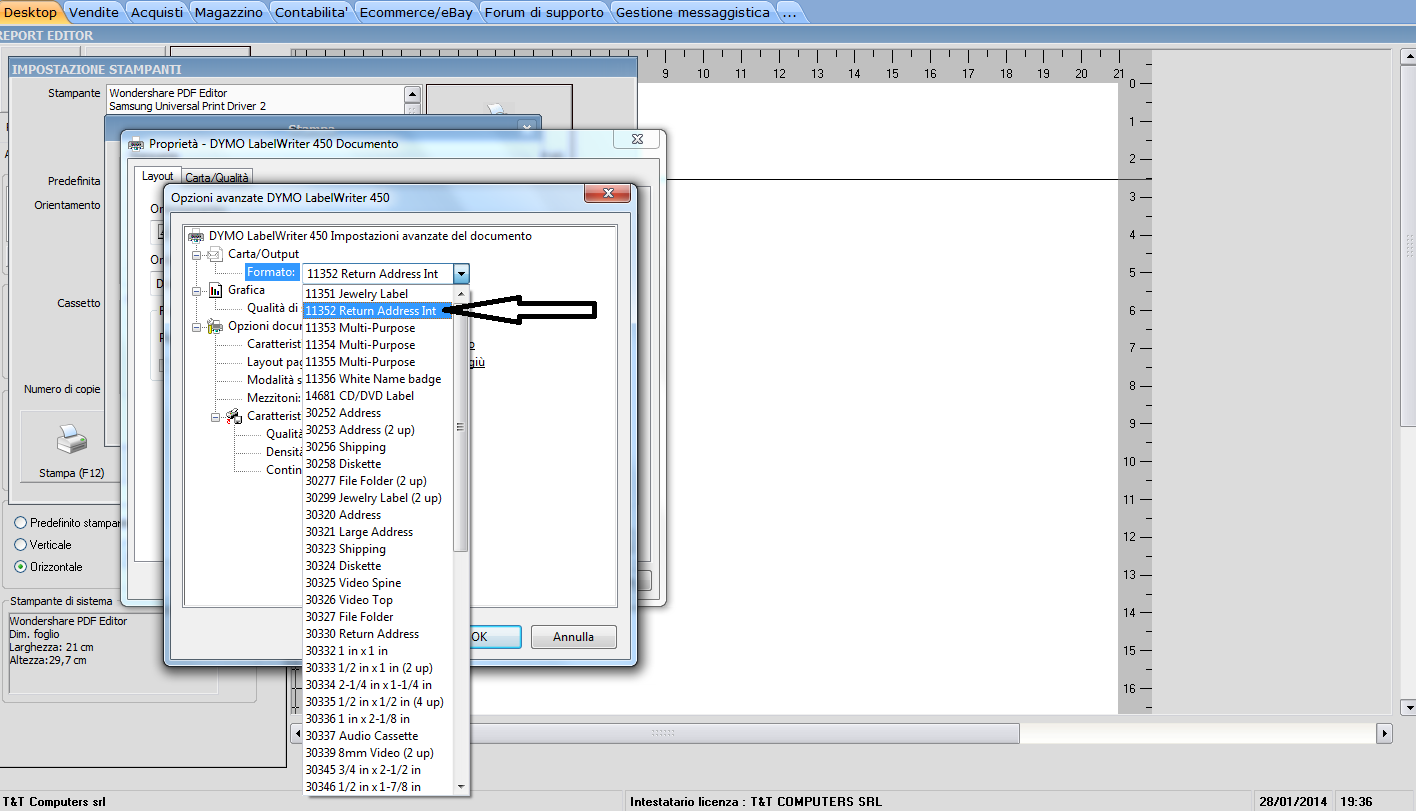Viewport: 1416px width, 811px height.
Task: Click the Caratteristiche stampante icon under Opzioni documento
Action: (x=234, y=416)
